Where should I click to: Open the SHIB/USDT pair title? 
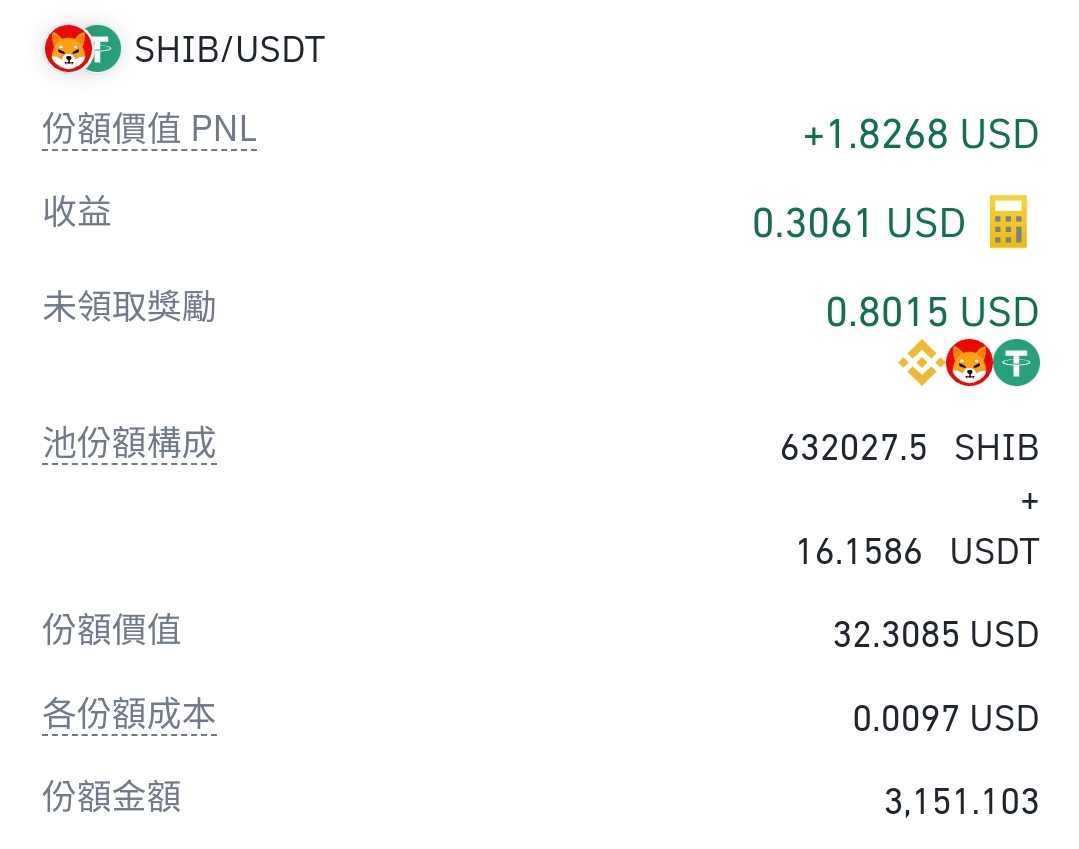(229, 50)
